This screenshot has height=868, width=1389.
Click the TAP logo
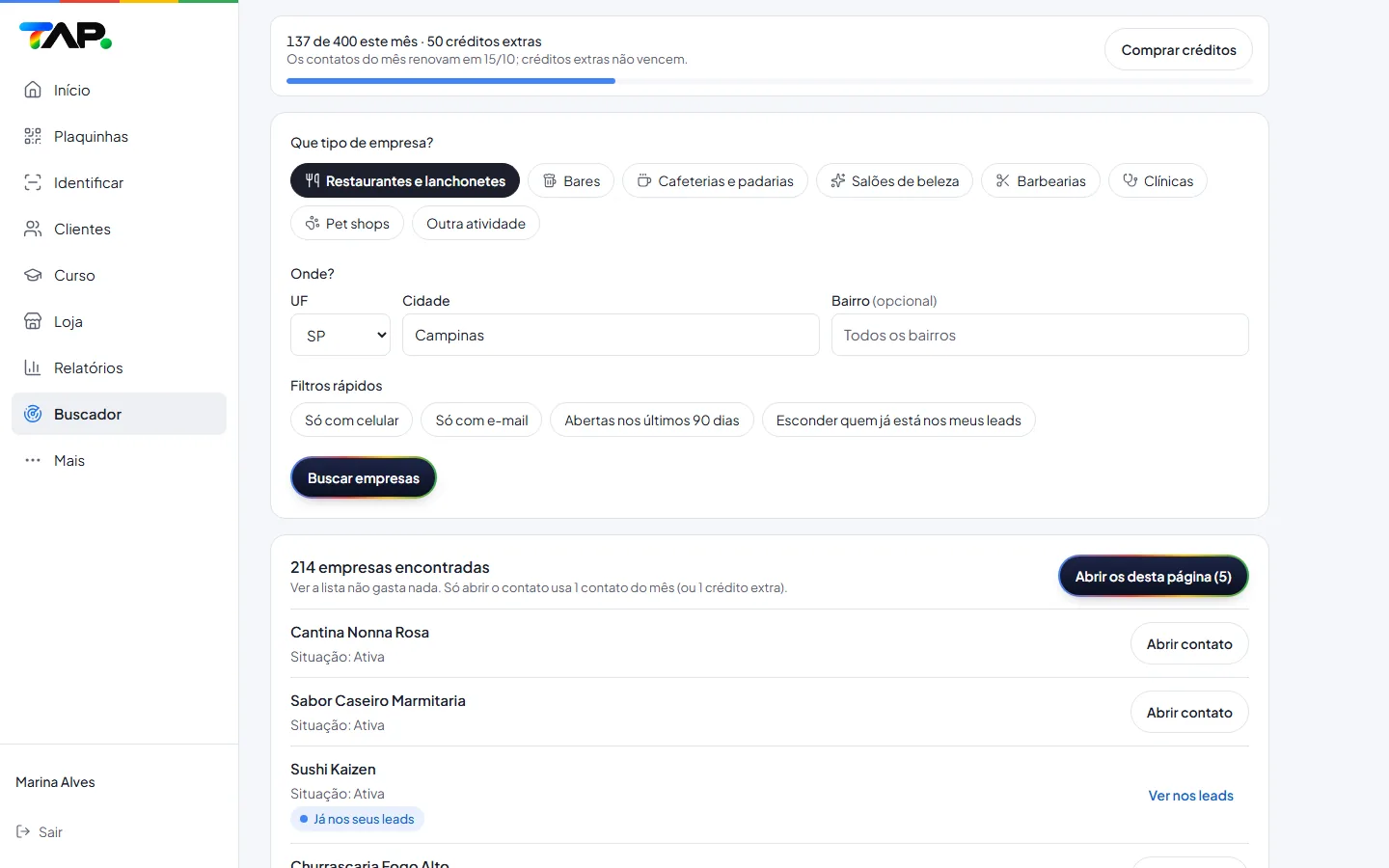[x=66, y=36]
